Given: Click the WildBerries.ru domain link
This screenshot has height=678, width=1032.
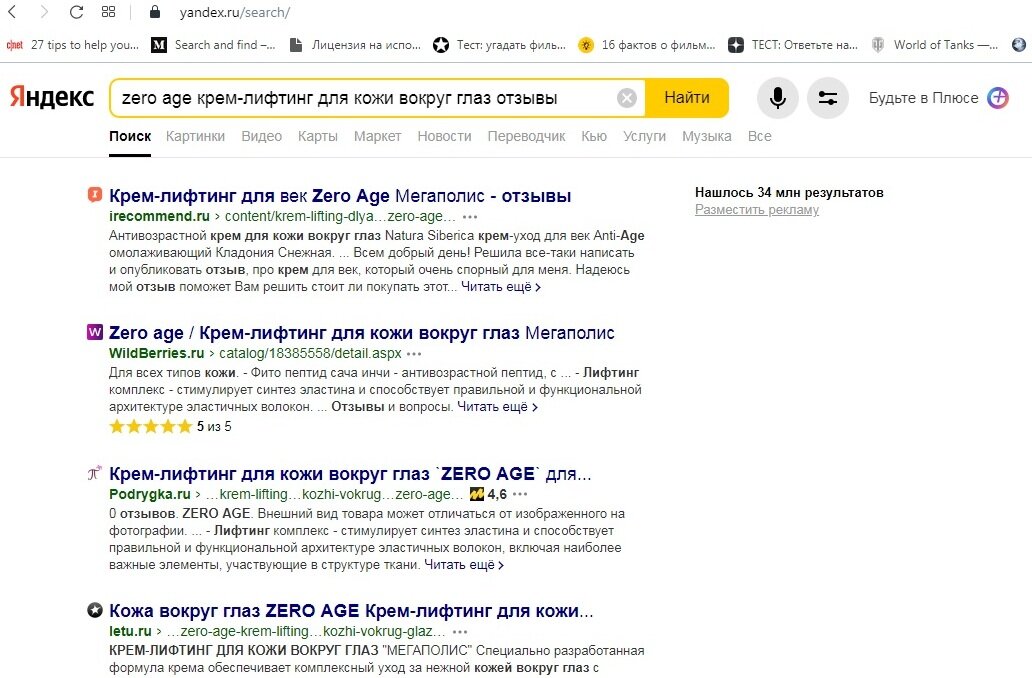Looking at the screenshot, I should (157, 353).
